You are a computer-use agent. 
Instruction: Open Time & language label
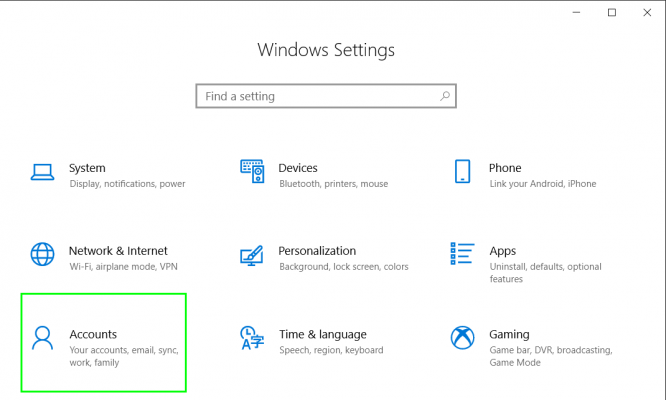[x=322, y=335]
